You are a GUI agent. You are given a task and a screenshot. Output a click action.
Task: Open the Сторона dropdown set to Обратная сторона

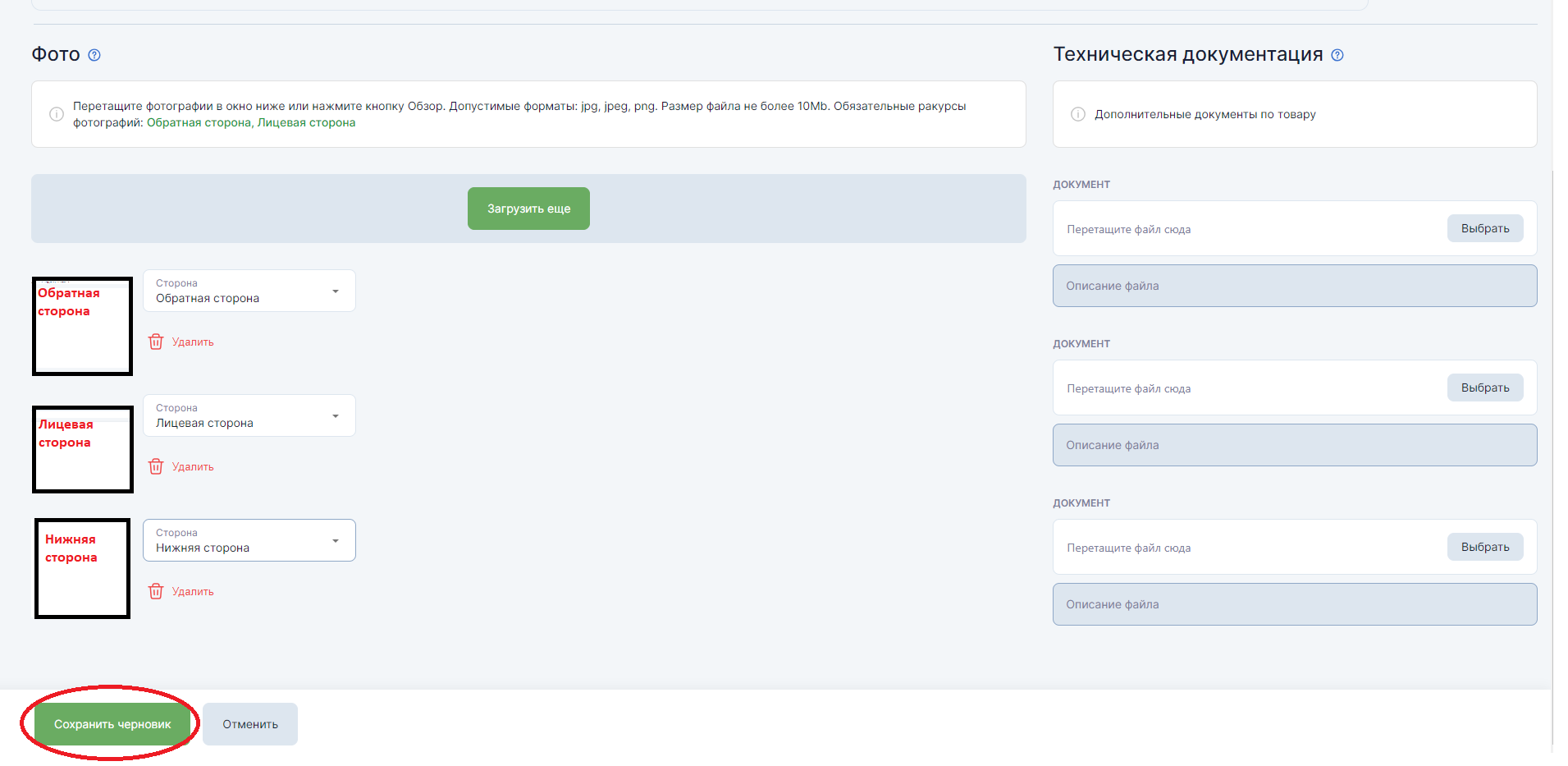(249, 291)
